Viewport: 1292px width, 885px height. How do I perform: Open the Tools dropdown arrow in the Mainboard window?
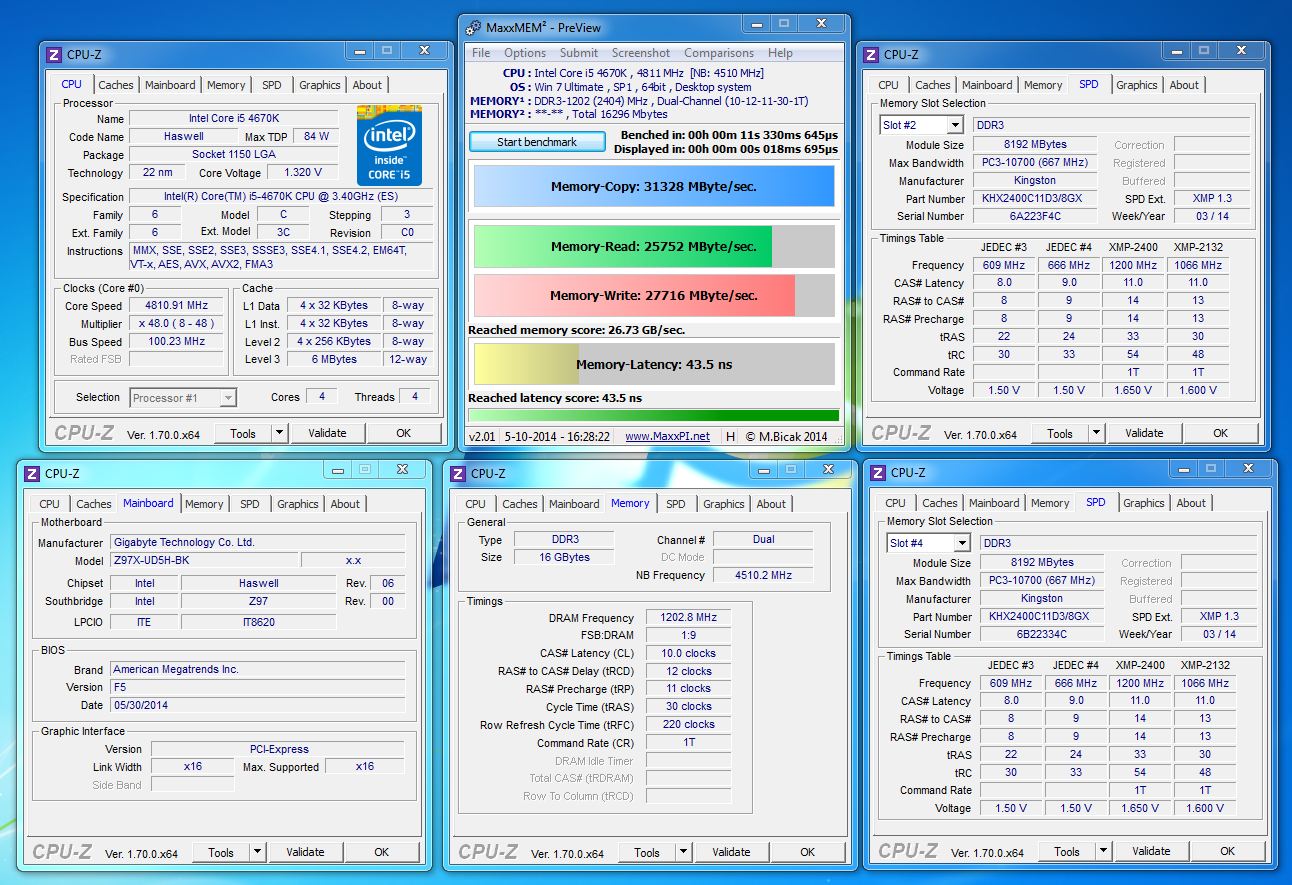(x=257, y=852)
